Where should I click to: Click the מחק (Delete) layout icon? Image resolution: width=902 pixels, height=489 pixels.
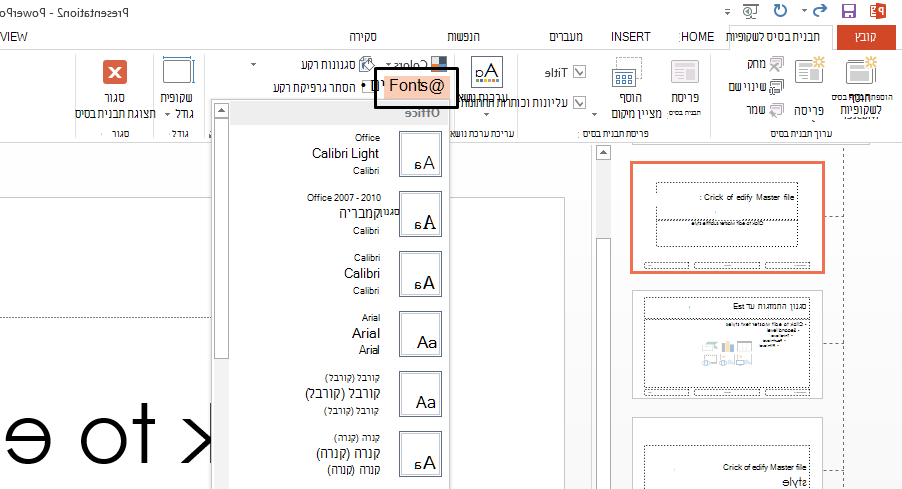click(776, 64)
